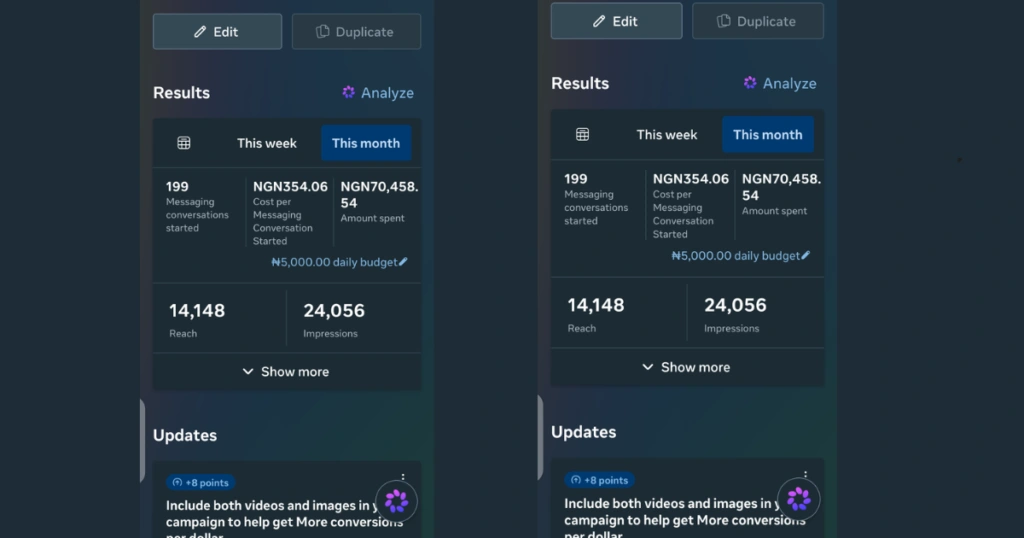Open the three-dot menu on left update card
Image resolution: width=1024 pixels, height=538 pixels.
(403, 477)
